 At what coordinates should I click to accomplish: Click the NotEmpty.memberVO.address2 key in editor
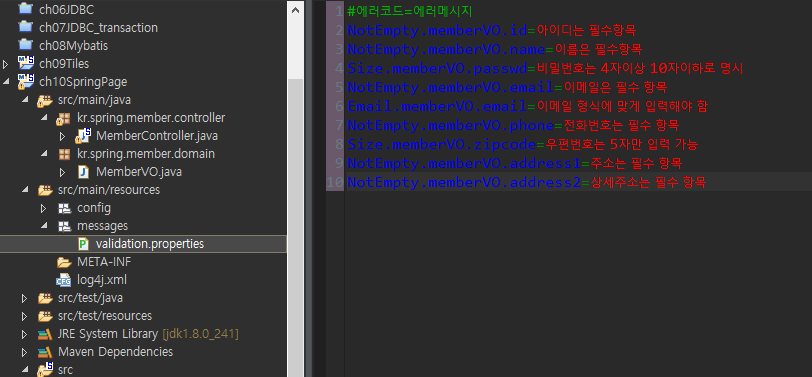point(463,182)
